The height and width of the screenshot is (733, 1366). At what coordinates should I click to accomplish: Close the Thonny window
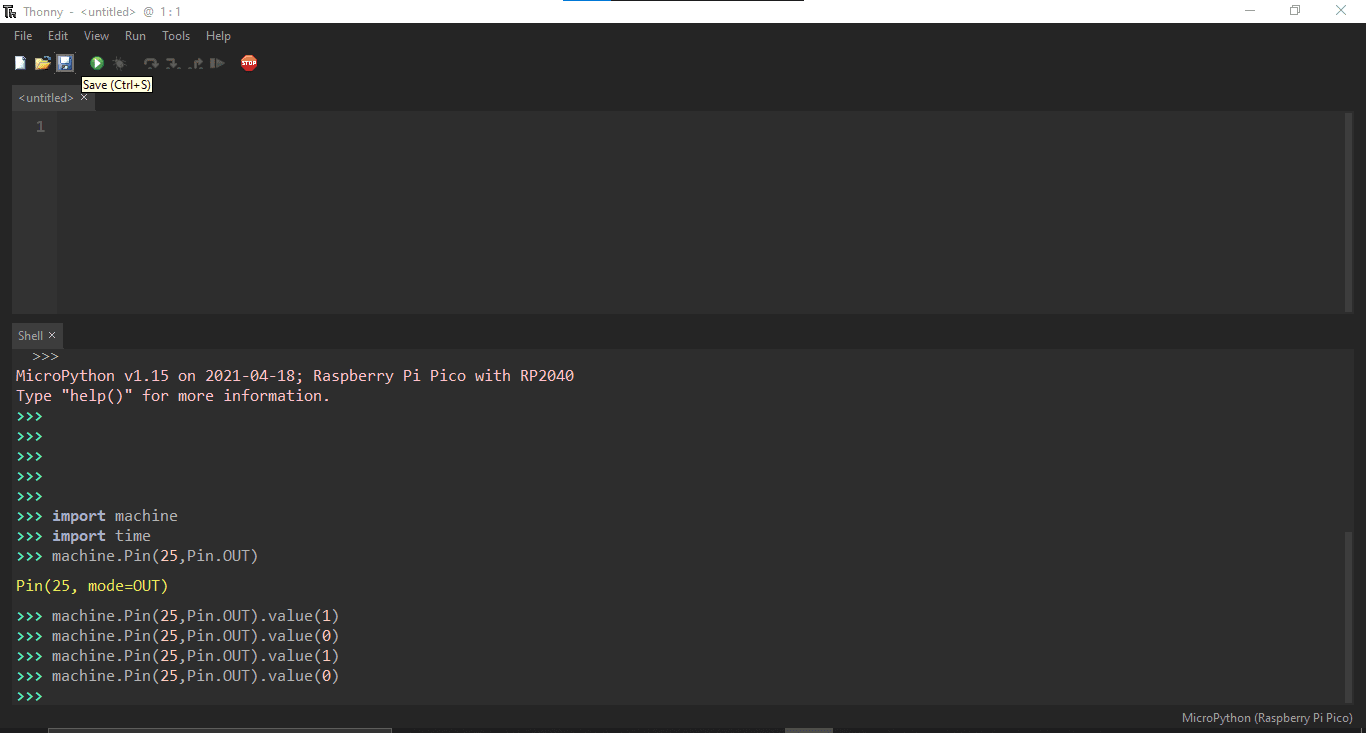pyautogui.click(x=1341, y=11)
